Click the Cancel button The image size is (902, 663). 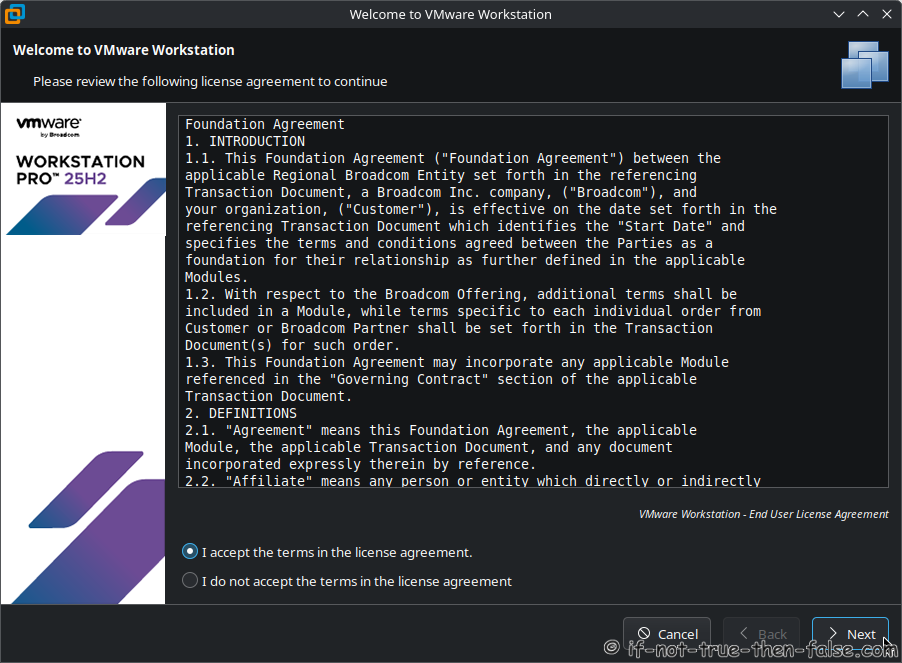[667, 634]
